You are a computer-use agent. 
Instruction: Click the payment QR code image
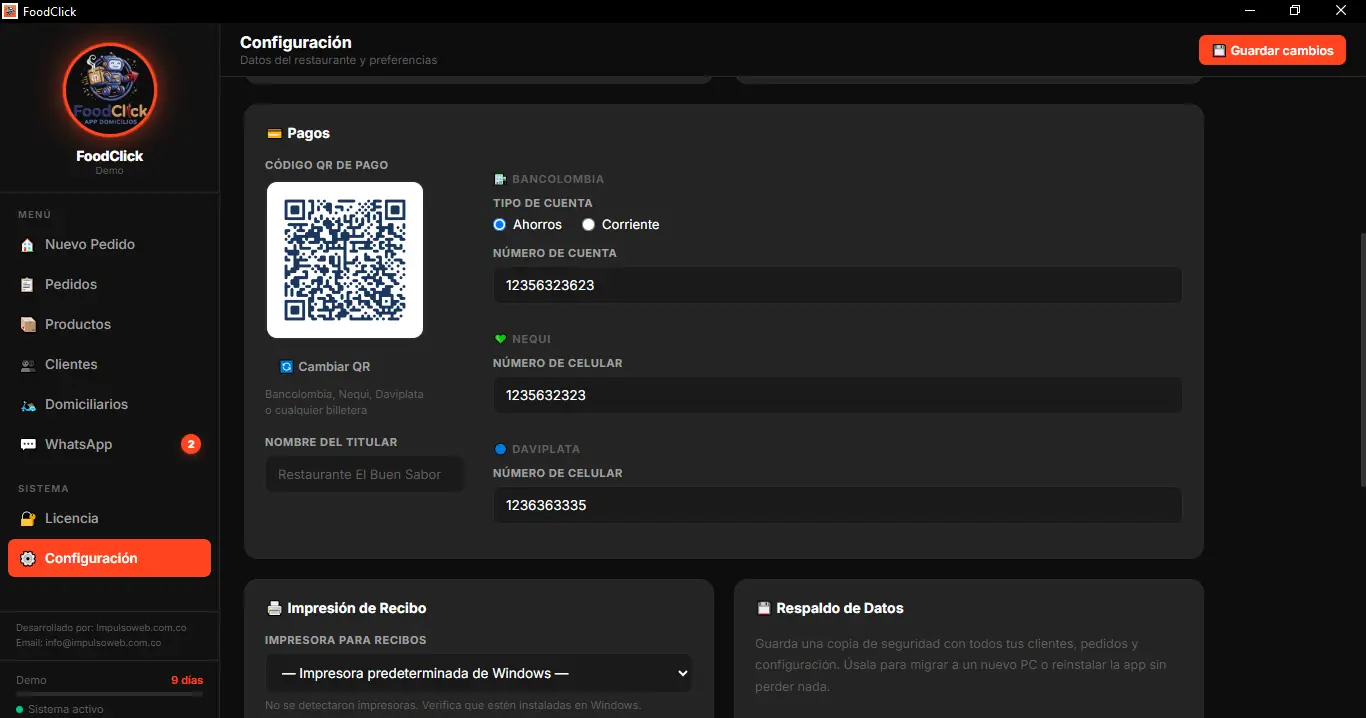tap(345, 260)
